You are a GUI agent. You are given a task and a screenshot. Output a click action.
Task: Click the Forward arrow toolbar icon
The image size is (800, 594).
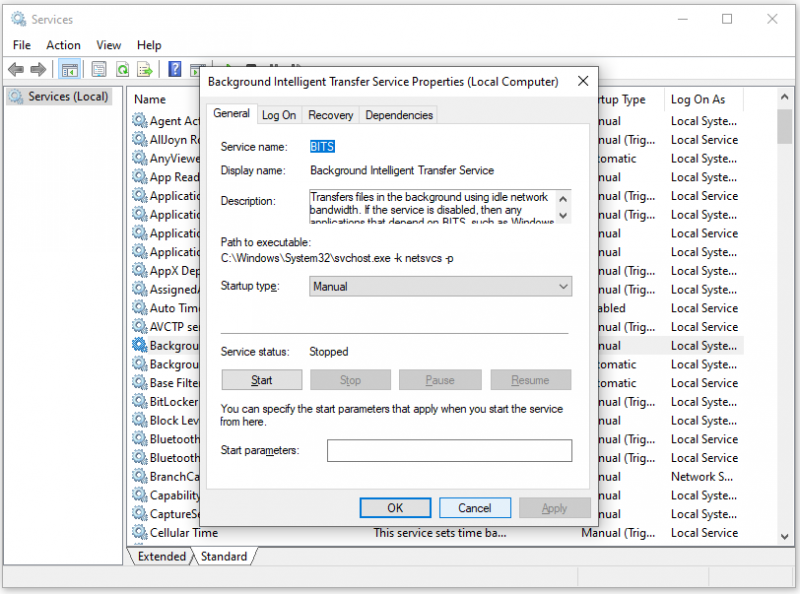[38, 69]
